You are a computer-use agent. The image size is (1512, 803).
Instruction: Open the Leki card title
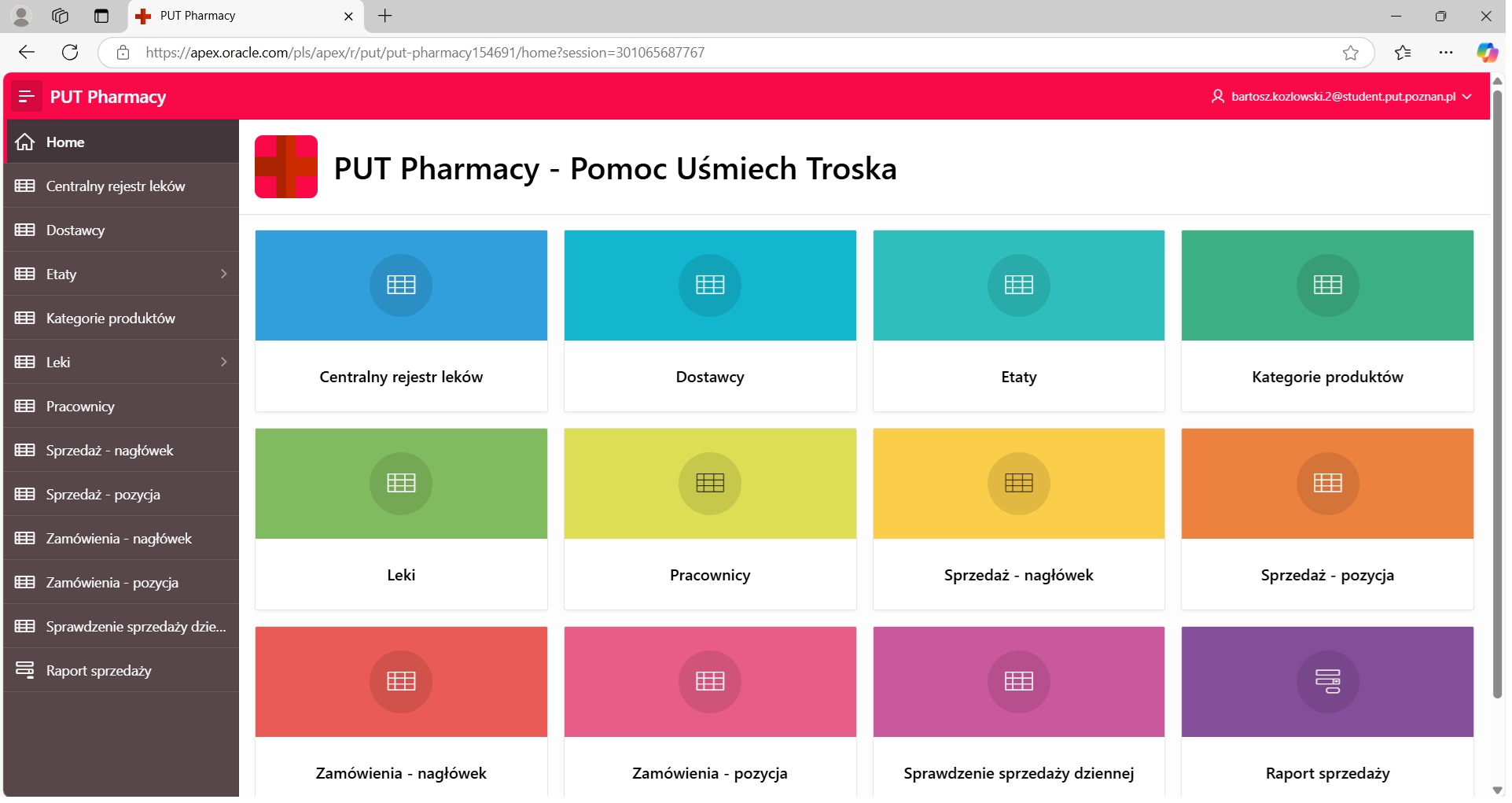[401, 575]
